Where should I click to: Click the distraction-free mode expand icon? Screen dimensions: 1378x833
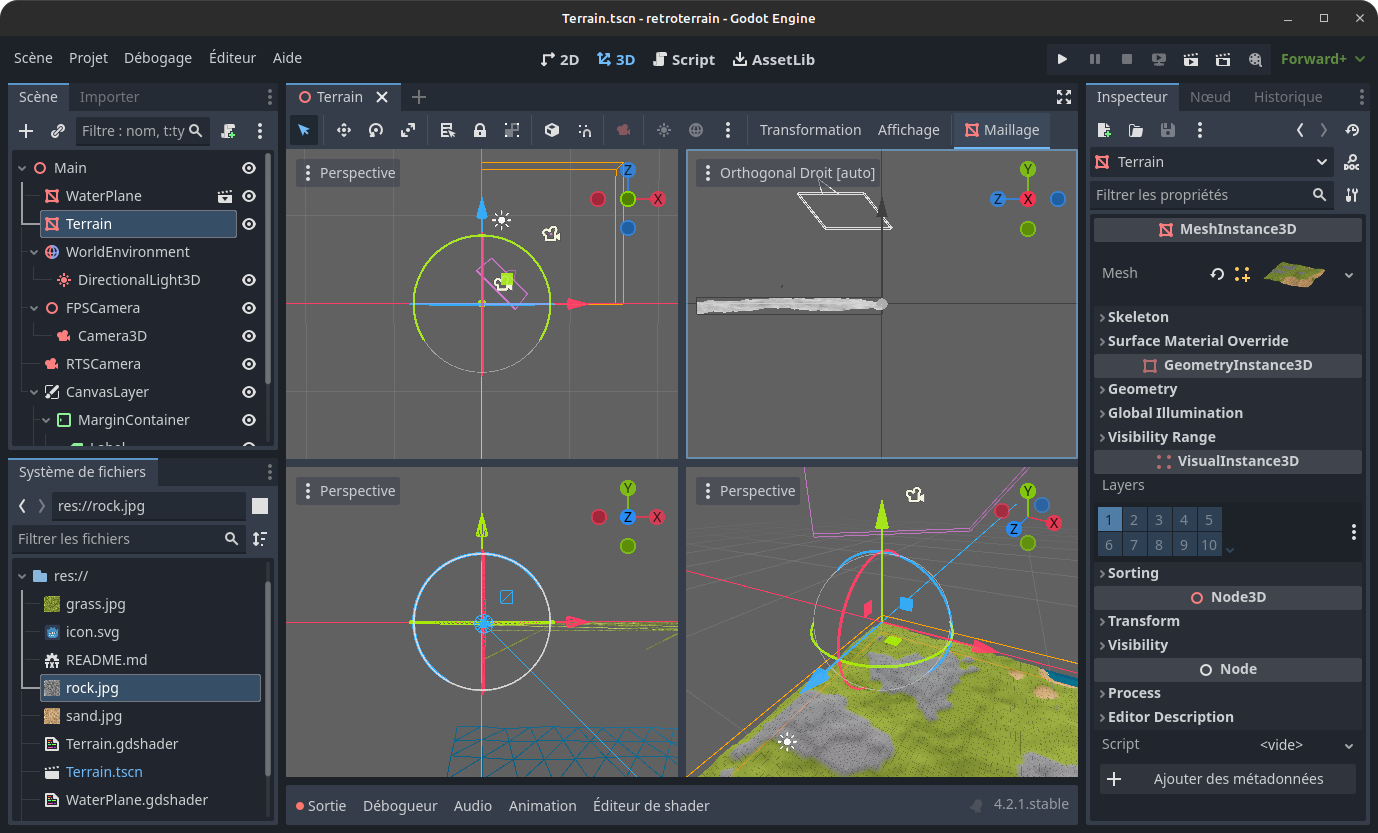click(1064, 97)
